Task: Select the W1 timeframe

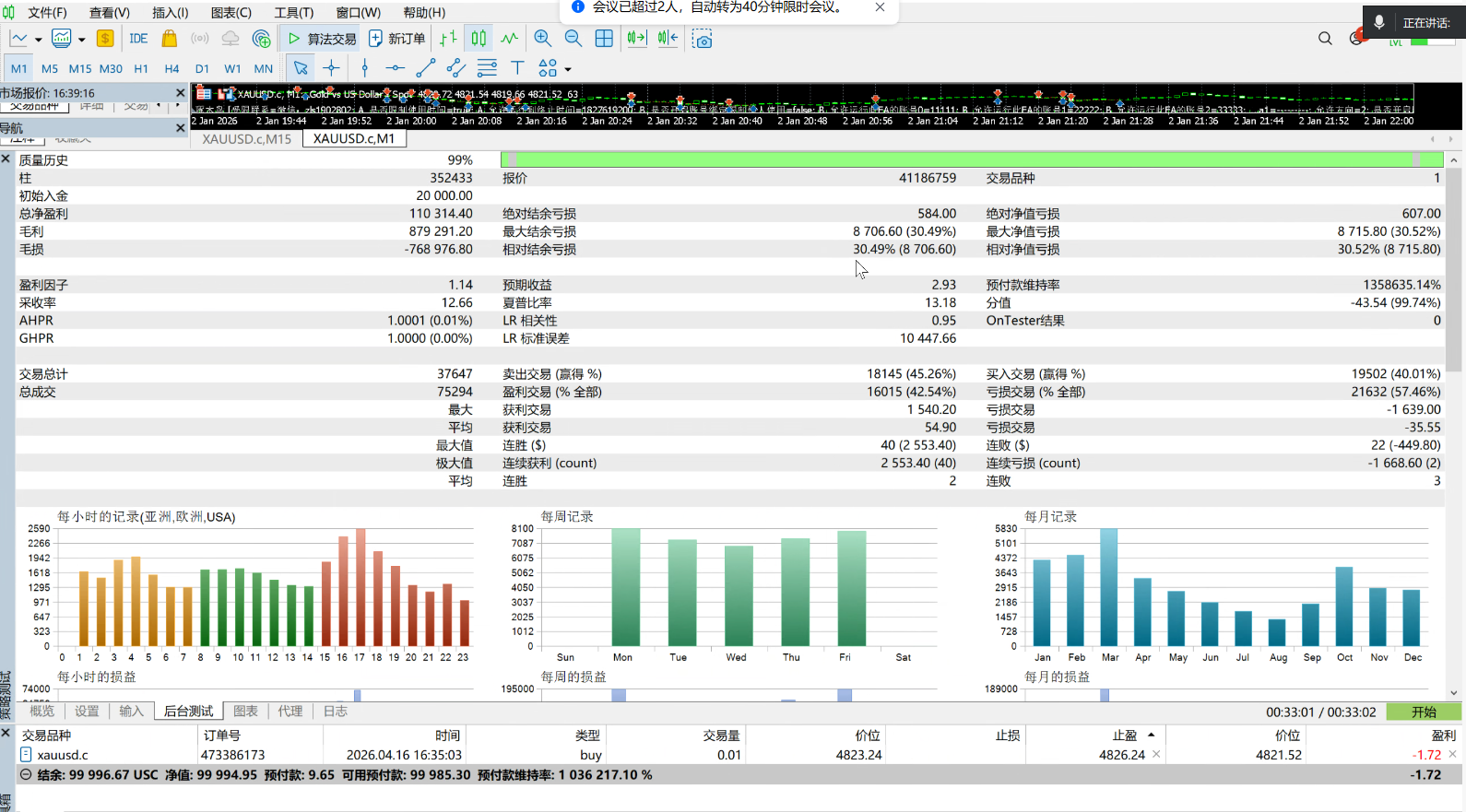Action: coord(232,68)
